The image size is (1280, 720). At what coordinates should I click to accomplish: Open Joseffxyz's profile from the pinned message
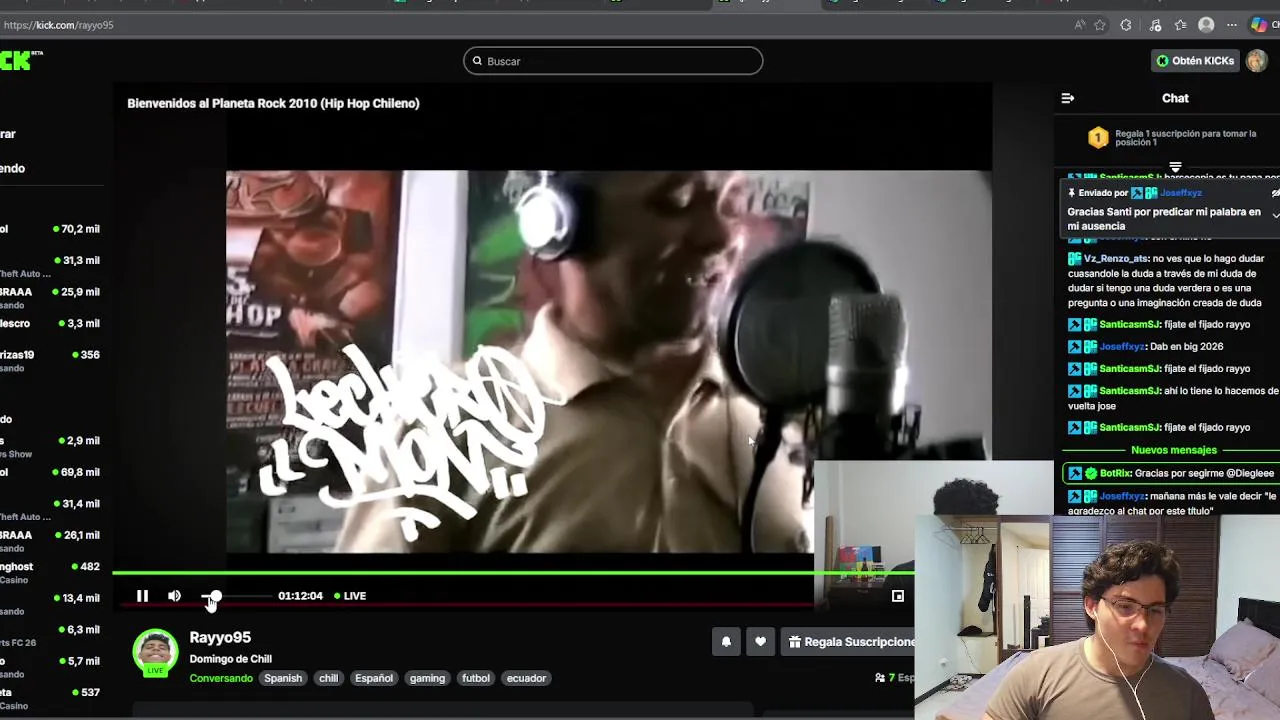pos(1181,193)
